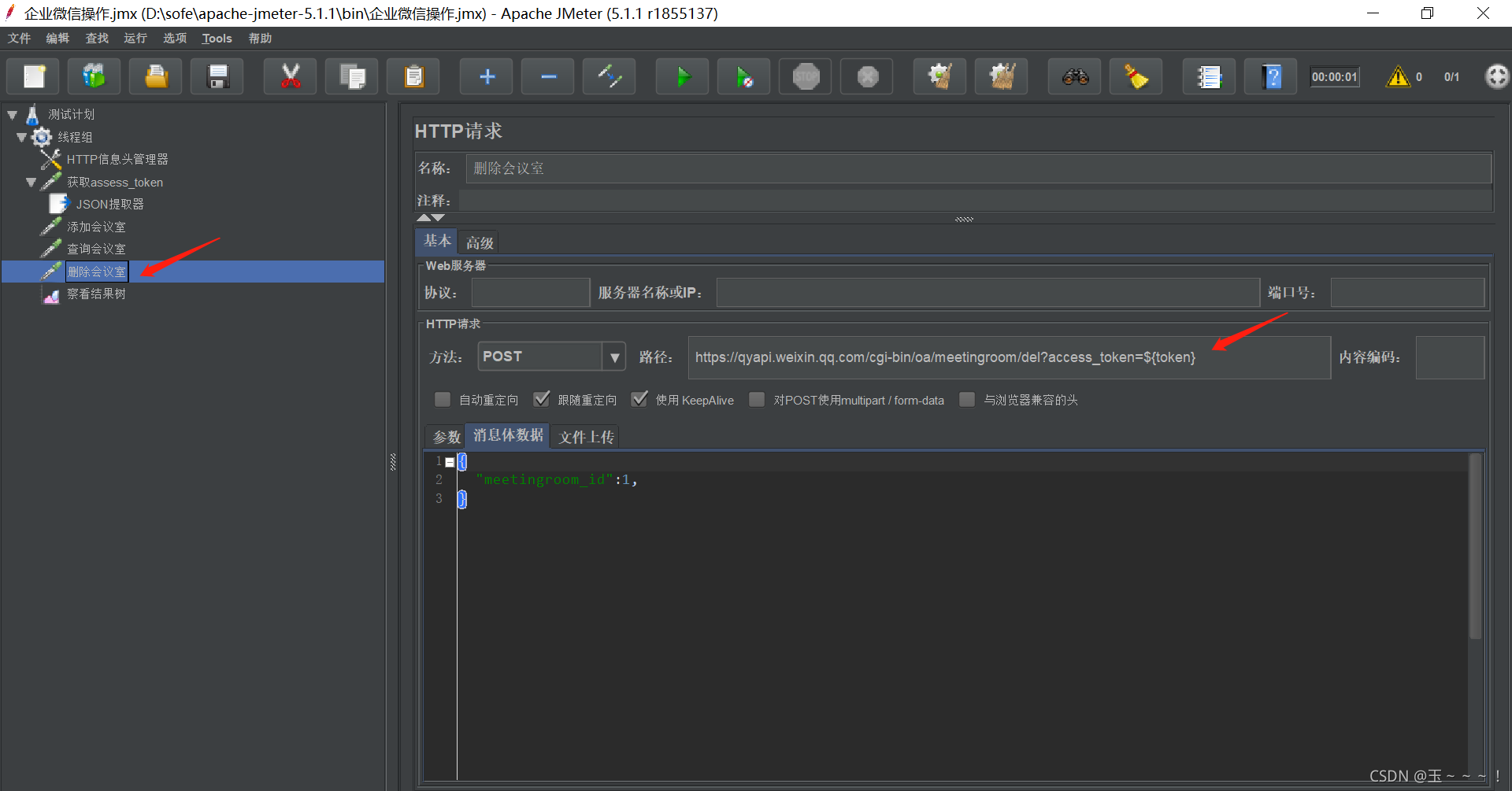Click the split pane divider handle
This screenshot has height=791, width=1512.
[393, 462]
